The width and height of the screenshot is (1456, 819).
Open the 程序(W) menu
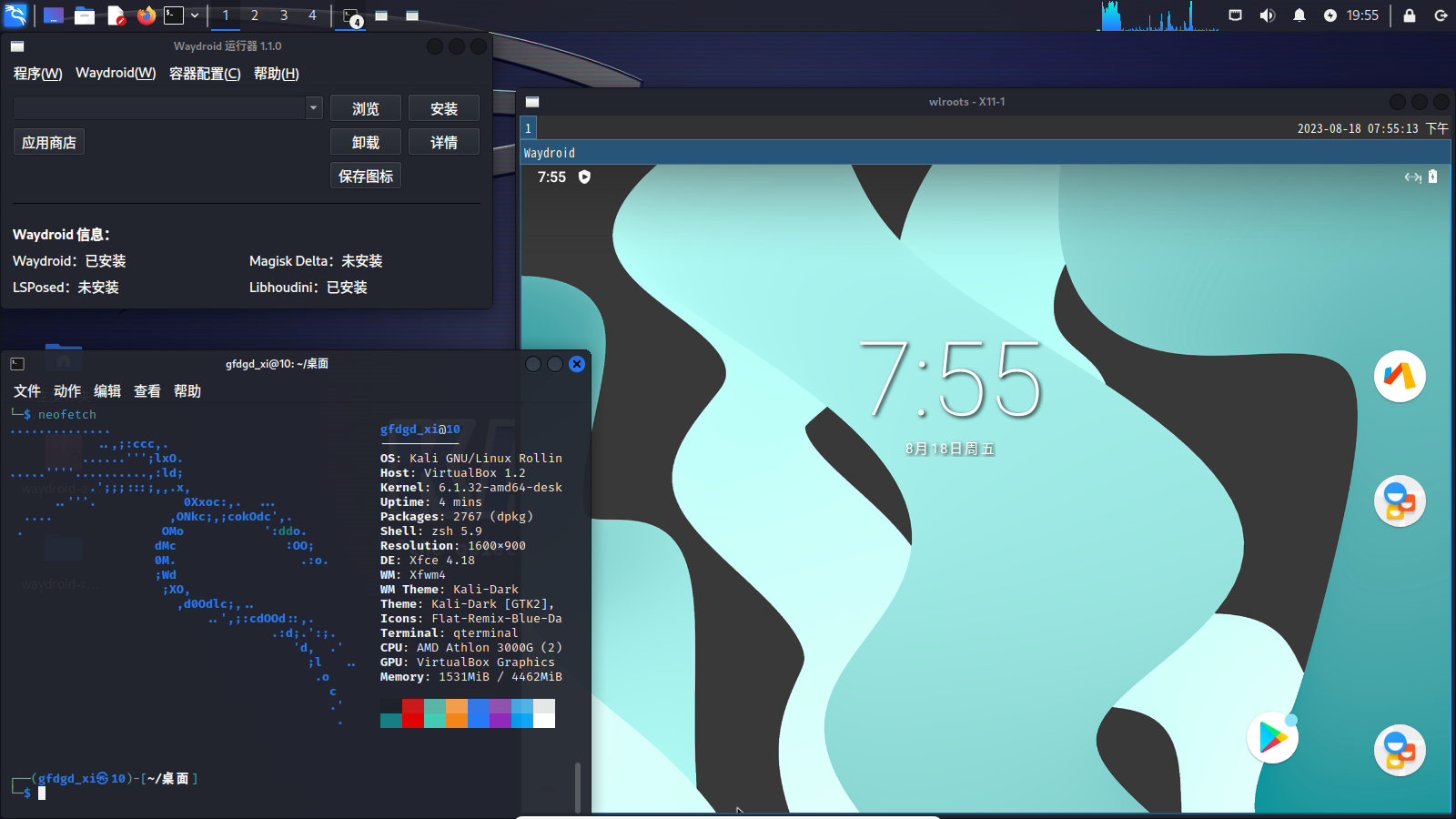click(38, 74)
